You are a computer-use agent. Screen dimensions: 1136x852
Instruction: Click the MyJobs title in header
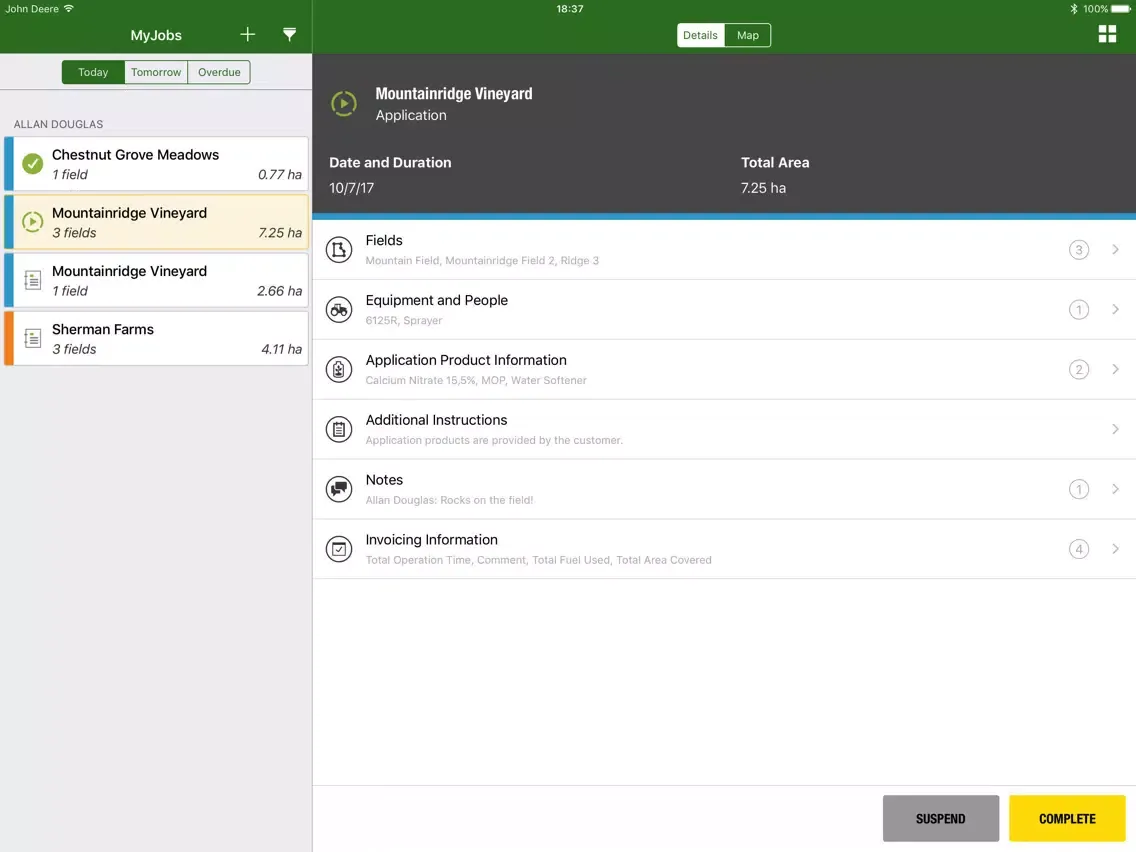[156, 35]
